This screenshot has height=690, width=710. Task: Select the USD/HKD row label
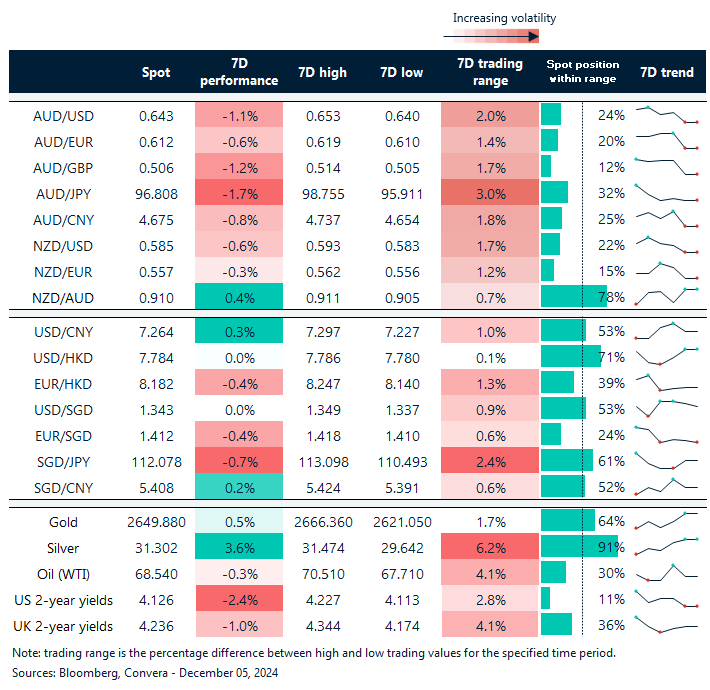coord(63,358)
